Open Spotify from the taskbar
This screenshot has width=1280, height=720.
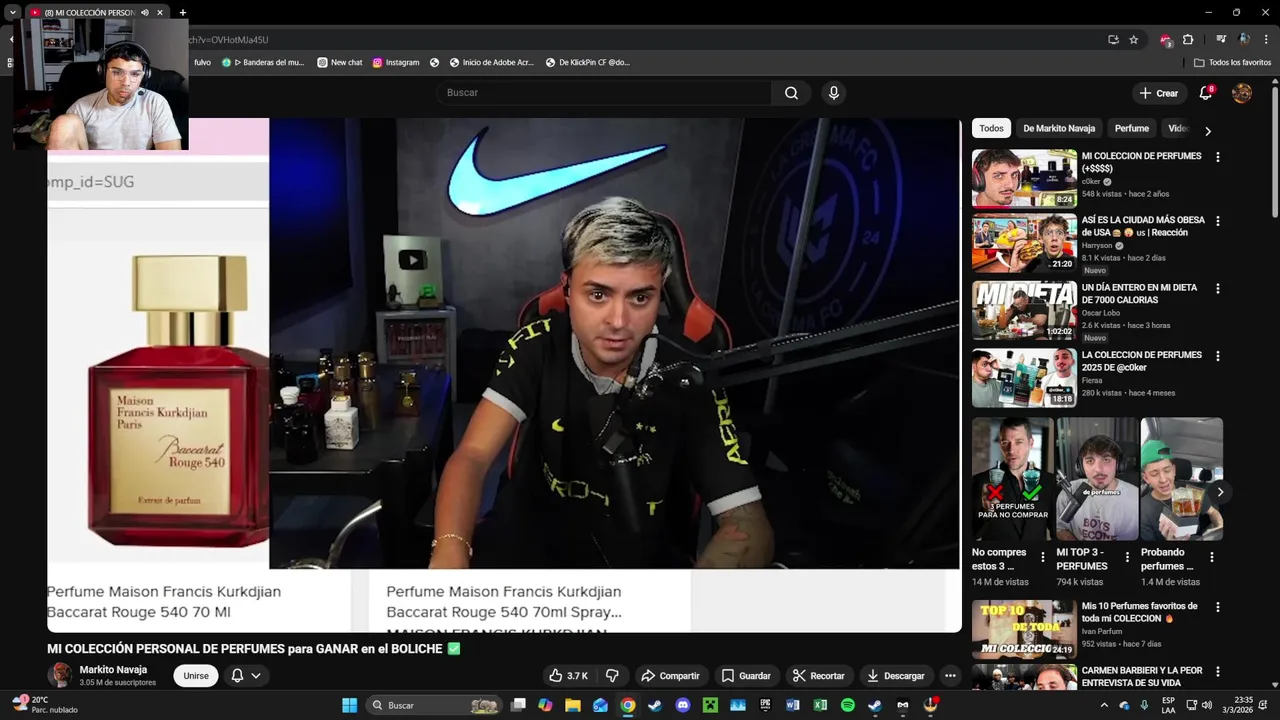coord(847,705)
